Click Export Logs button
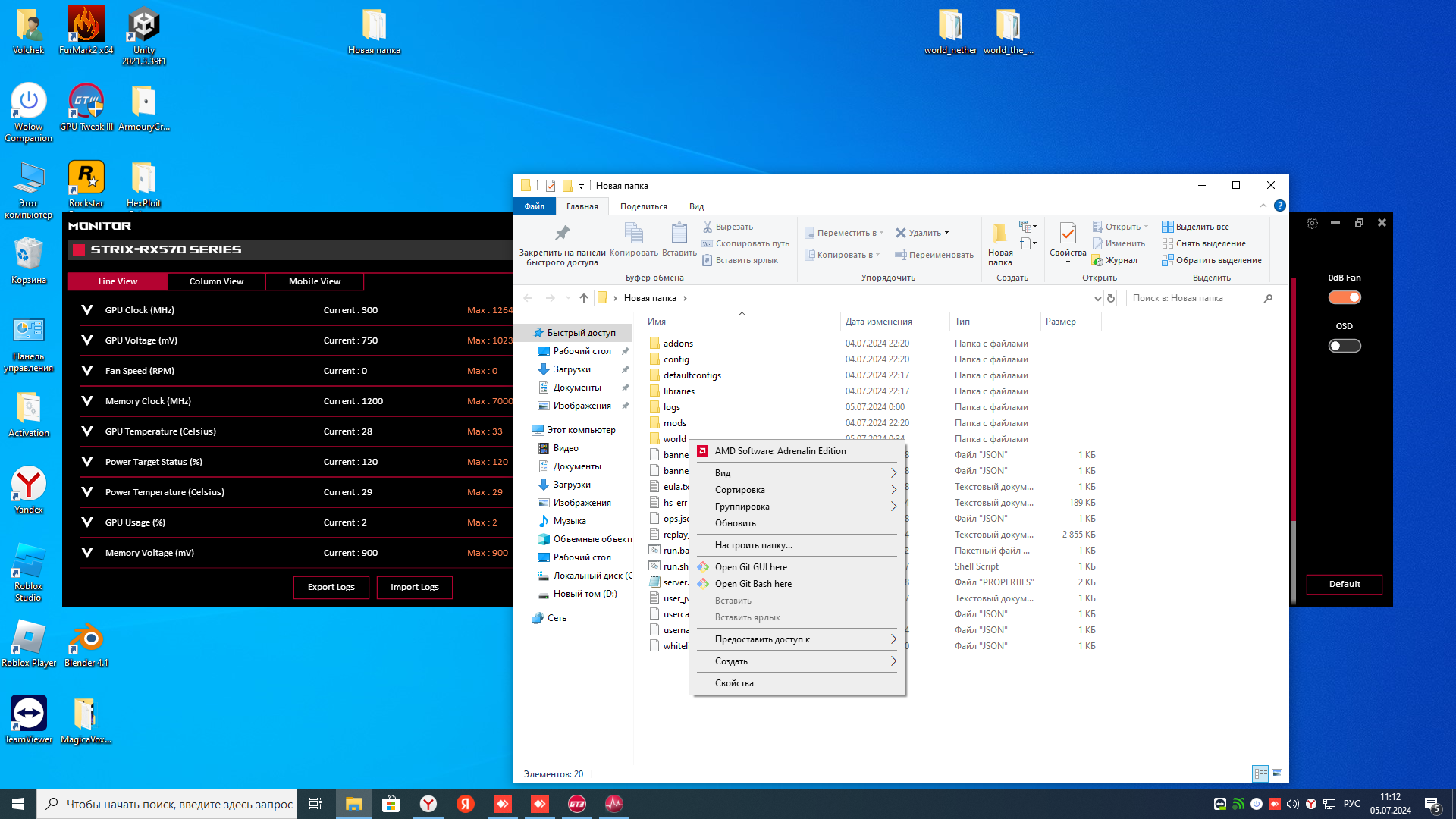 (x=331, y=587)
